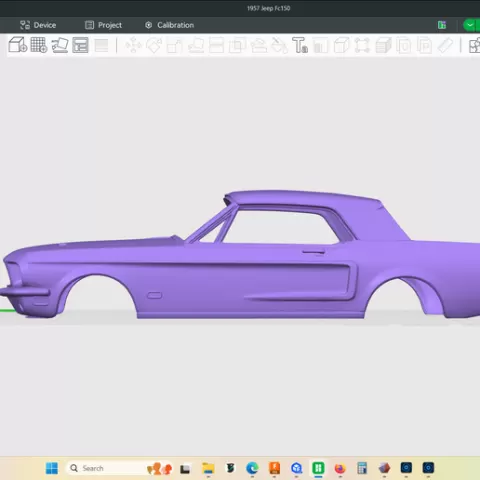The height and width of the screenshot is (480, 480).
Task: Click the variable layer height icon
Action: (101, 45)
